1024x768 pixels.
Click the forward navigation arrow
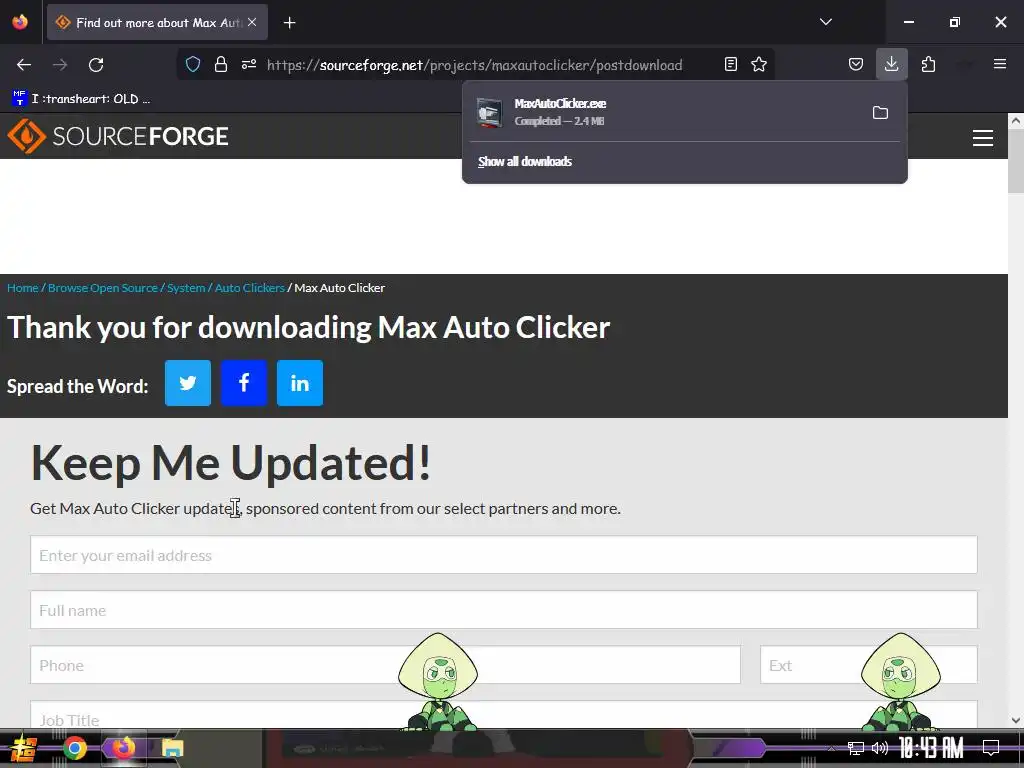[60, 65]
